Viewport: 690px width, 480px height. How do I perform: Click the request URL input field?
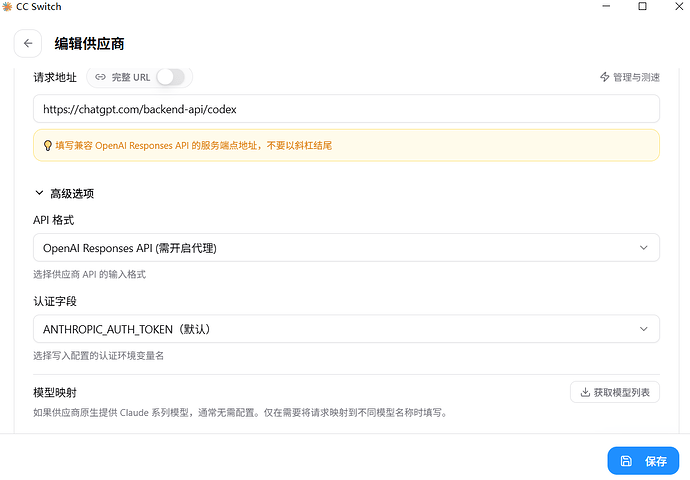tap(346, 109)
